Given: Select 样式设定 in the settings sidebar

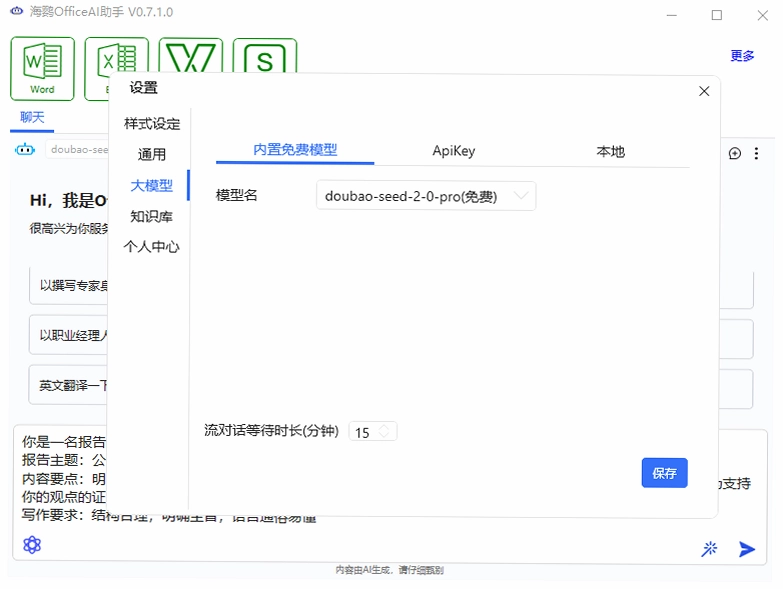Looking at the screenshot, I should [x=152, y=123].
